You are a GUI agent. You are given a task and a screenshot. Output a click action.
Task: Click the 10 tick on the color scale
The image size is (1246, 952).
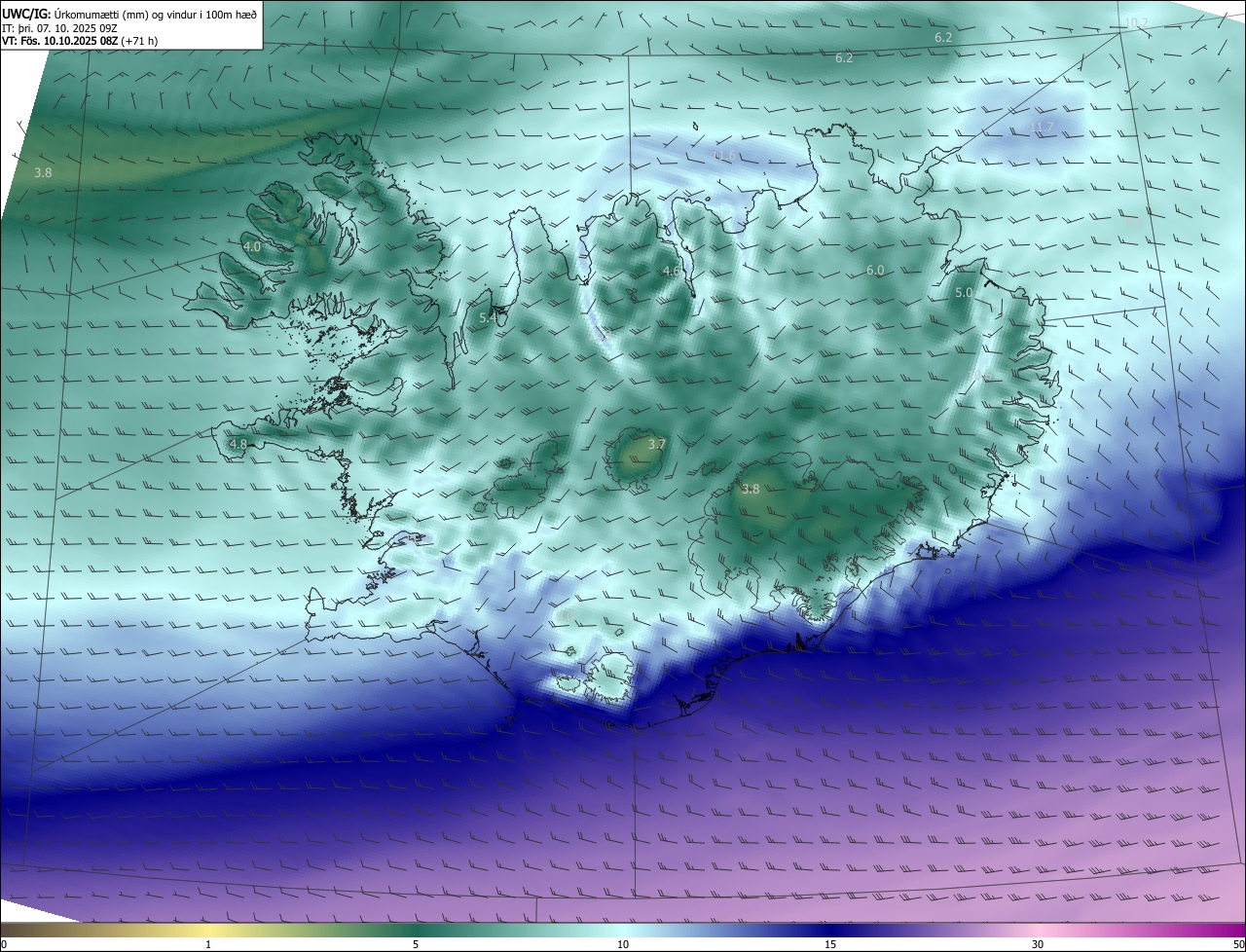623,944
